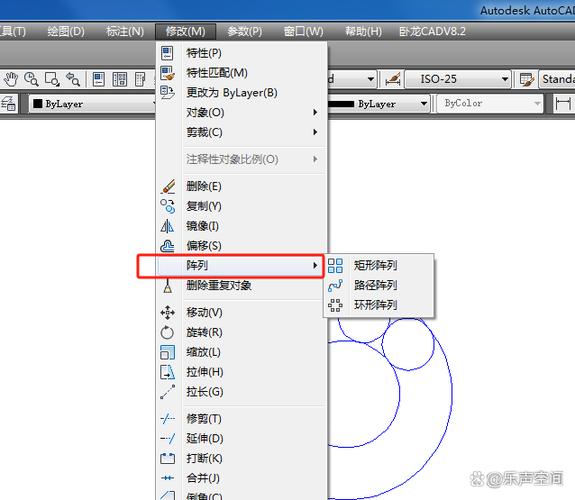The width and height of the screenshot is (575, 500).
Task: Choose 旋转(R) rotate command
Action: [x=241, y=332]
